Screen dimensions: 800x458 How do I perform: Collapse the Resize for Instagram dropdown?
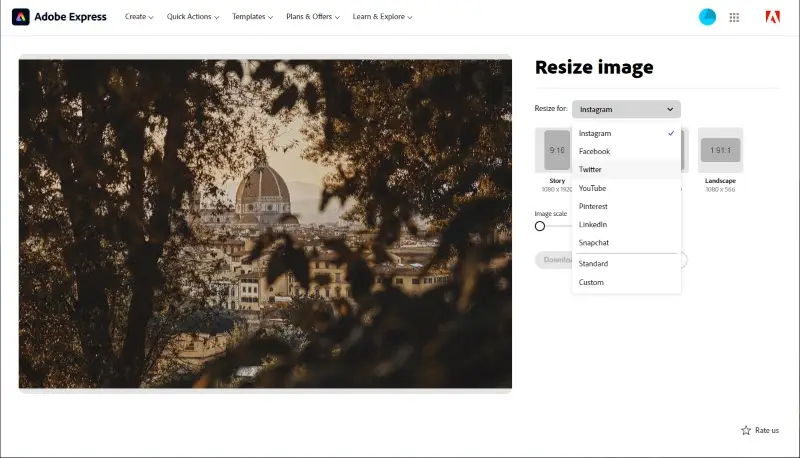point(626,109)
